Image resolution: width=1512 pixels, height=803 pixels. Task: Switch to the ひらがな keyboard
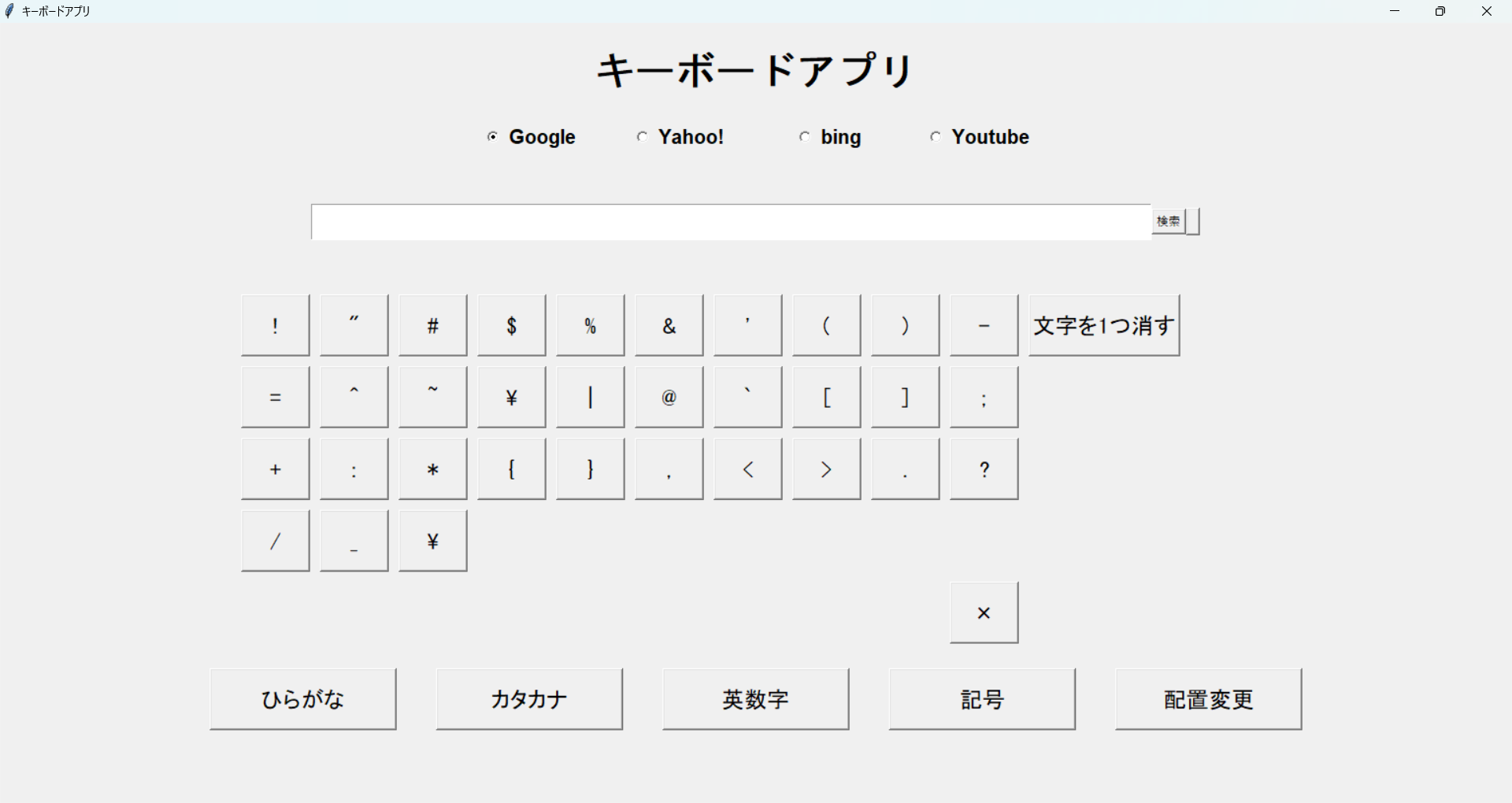302,699
